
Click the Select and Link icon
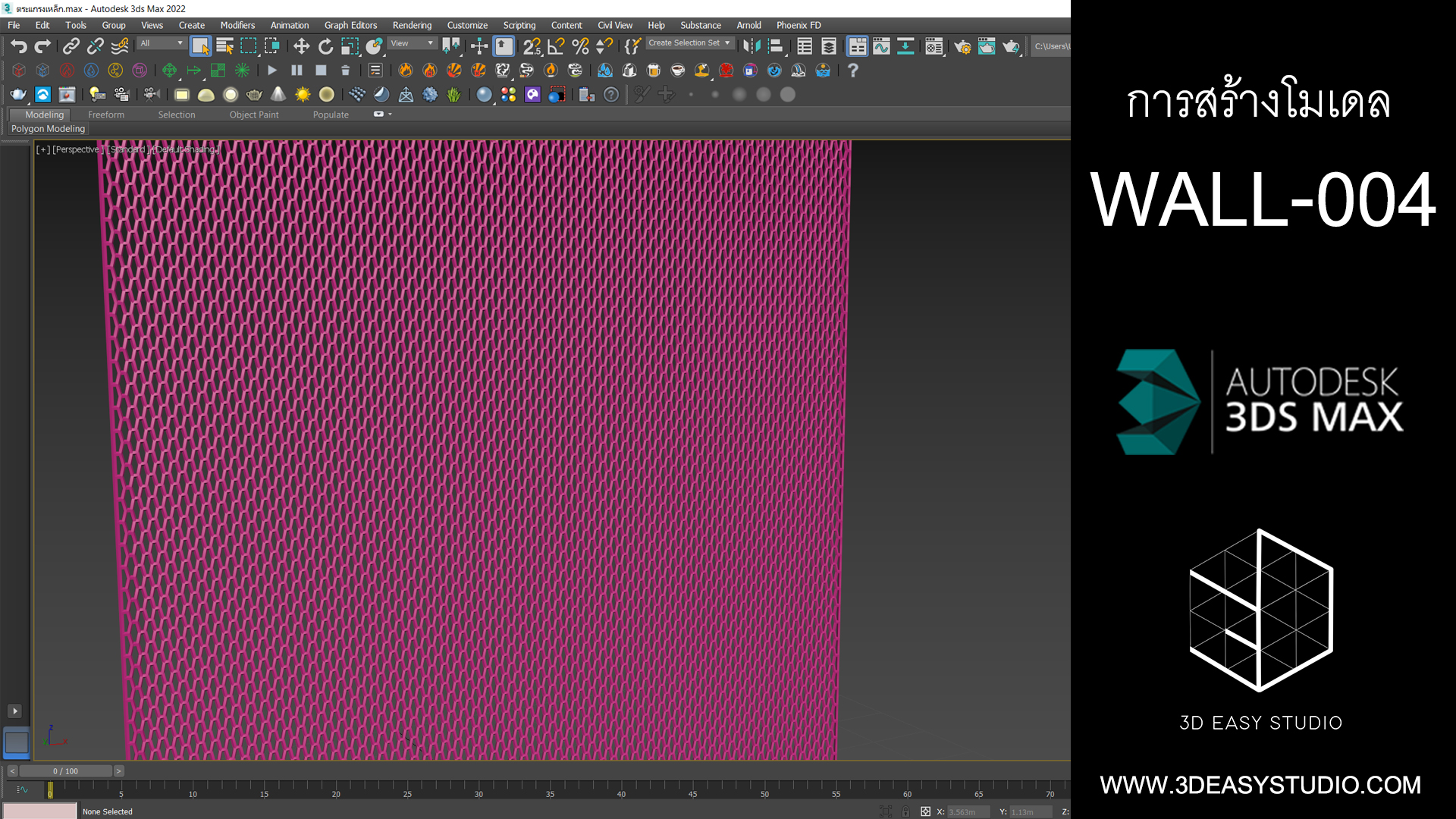(x=71, y=46)
